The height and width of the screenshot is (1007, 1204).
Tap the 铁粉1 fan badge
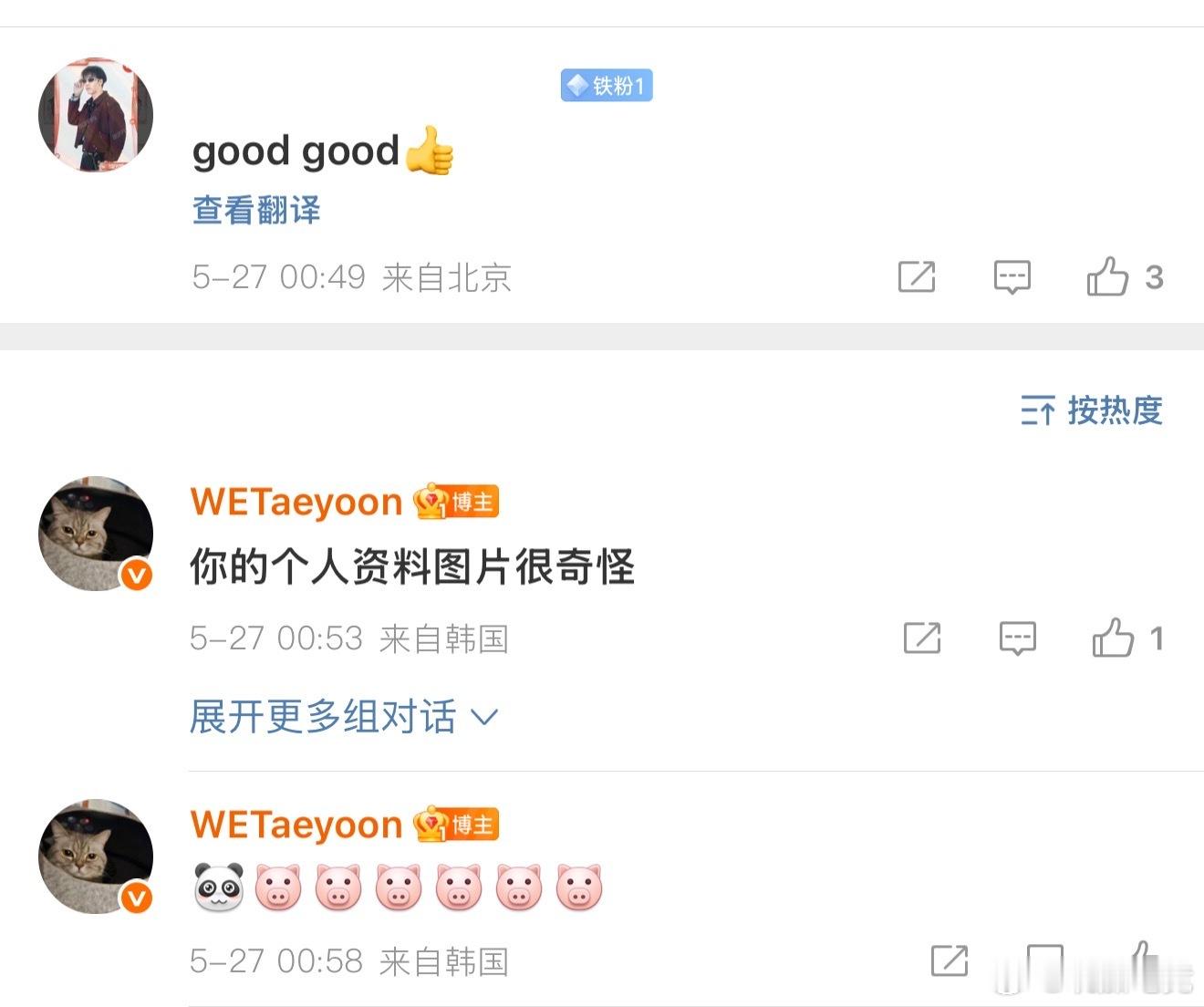607,86
